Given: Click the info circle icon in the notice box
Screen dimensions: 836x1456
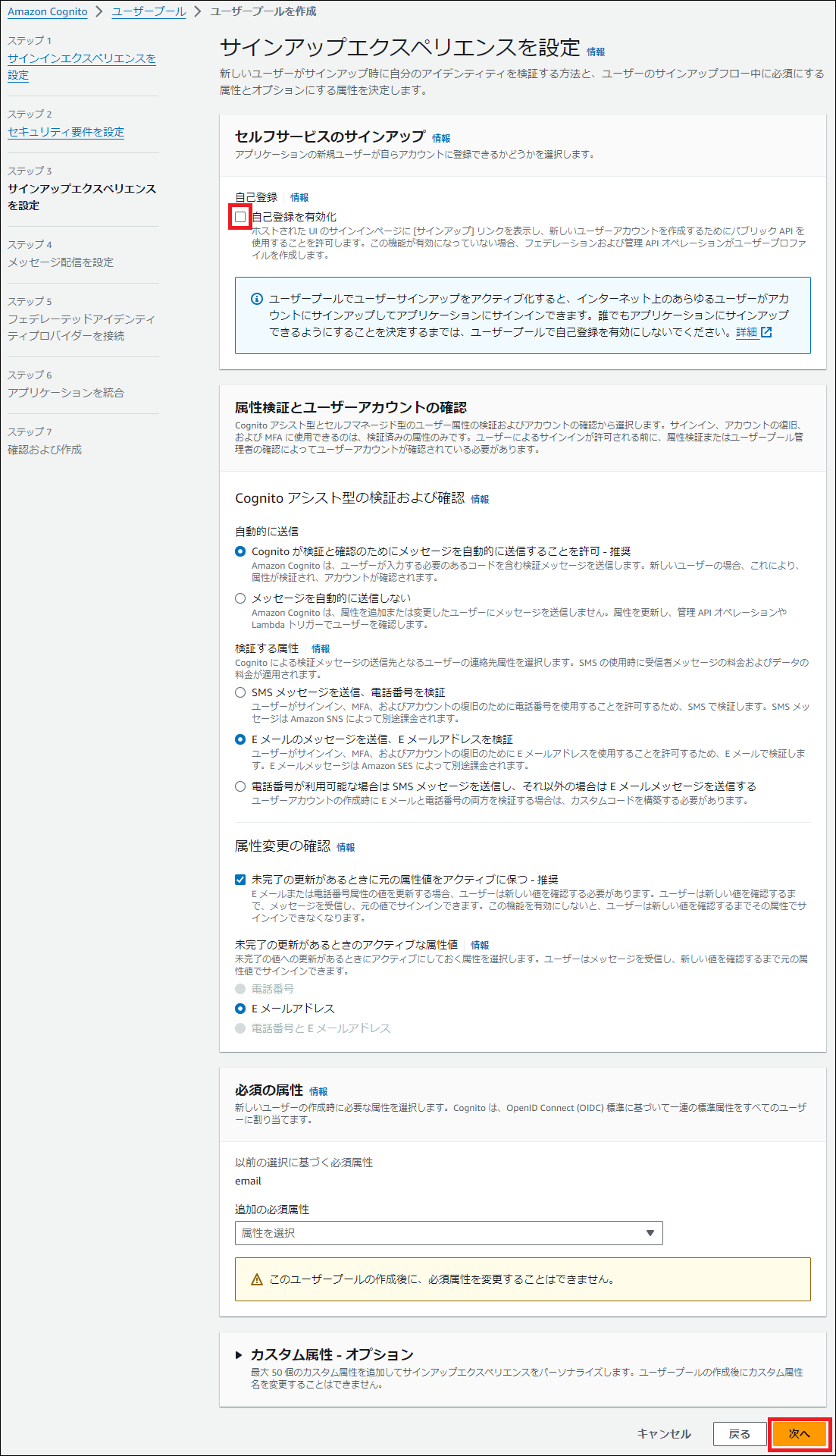Looking at the screenshot, I should tap(257, 299).
